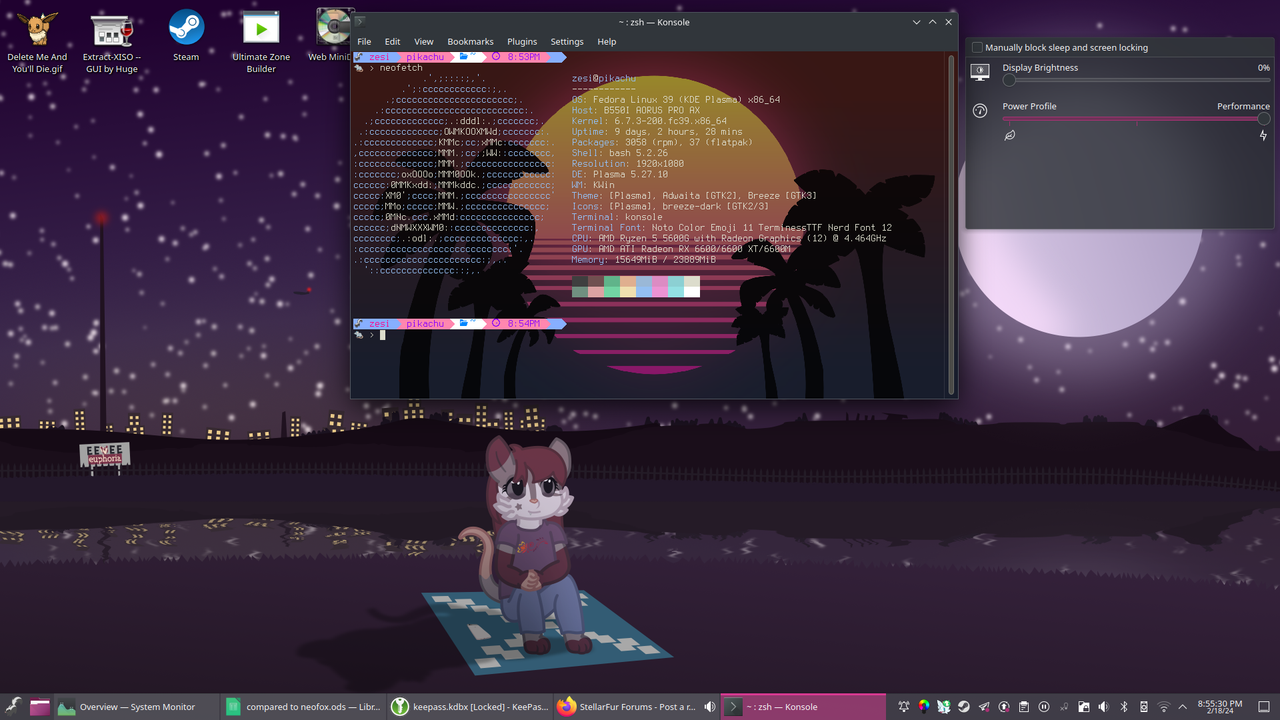Screen dimensions: 1280x720
Task: Click the Konsole window title bar icon
Action: pos(360,22)
